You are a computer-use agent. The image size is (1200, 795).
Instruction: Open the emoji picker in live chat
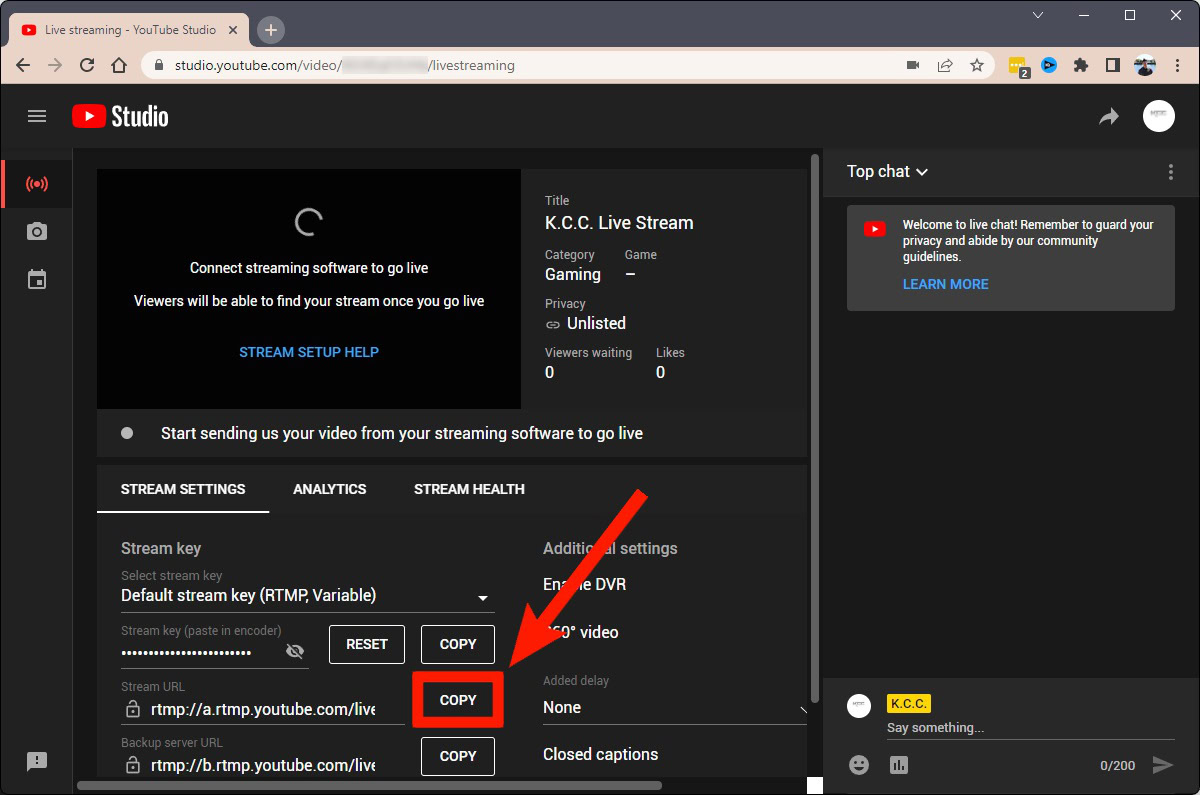pos(858,764)
